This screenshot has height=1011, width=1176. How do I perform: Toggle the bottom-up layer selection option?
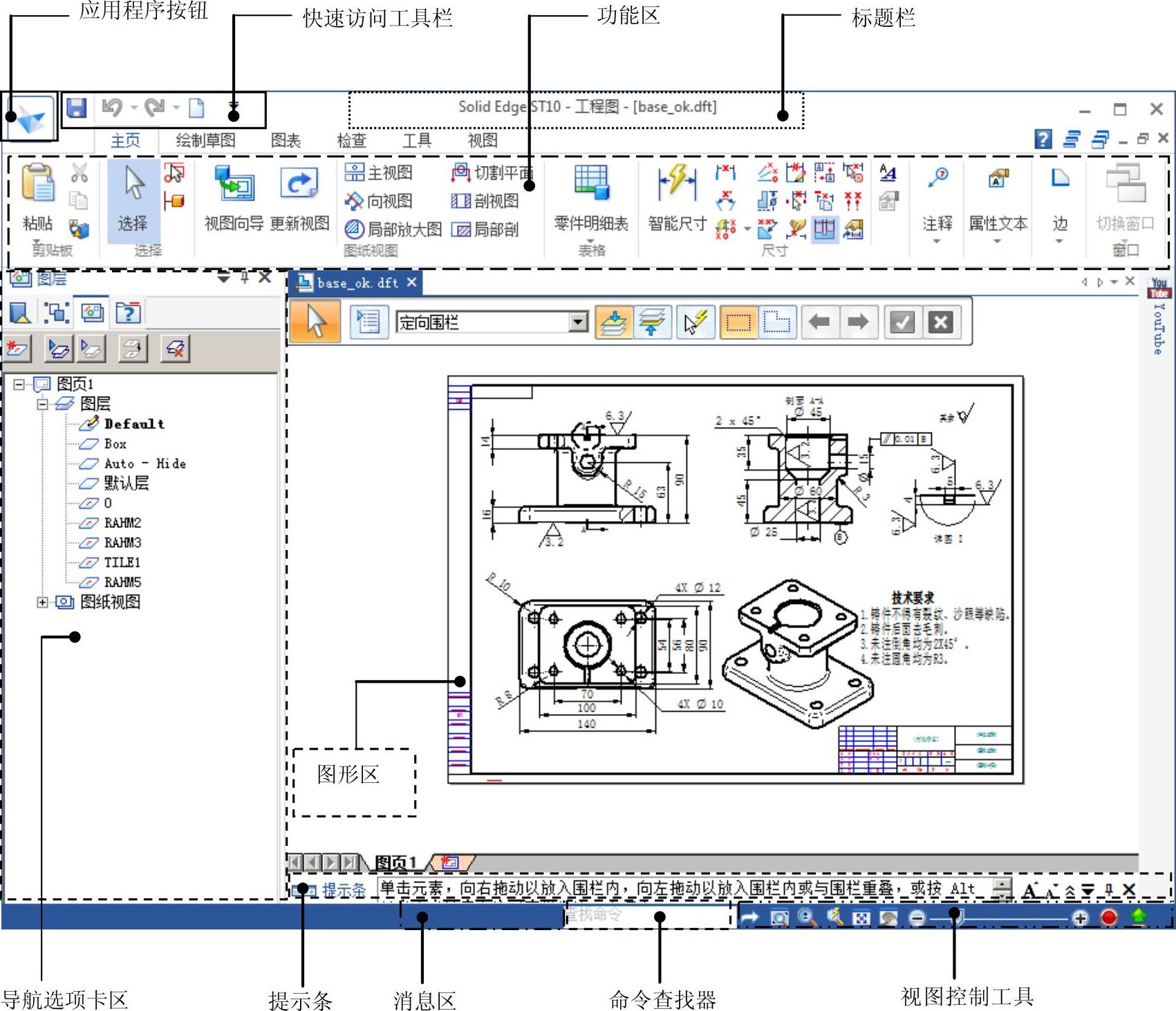[x=652, y=322]
